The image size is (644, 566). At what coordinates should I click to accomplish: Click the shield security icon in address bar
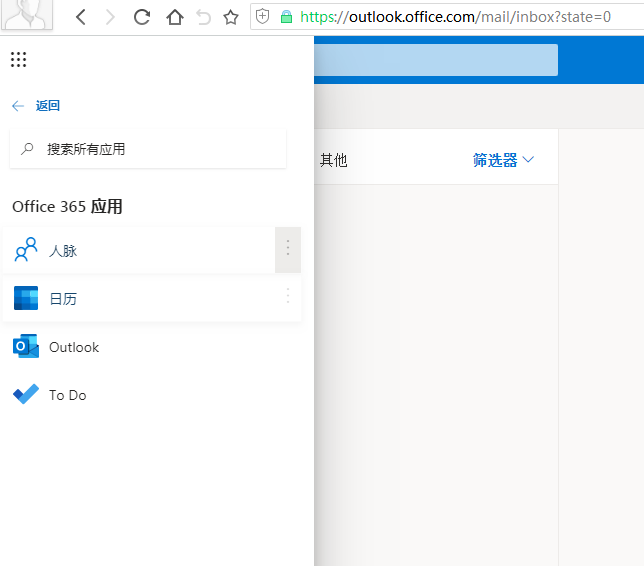coord(262,17)
